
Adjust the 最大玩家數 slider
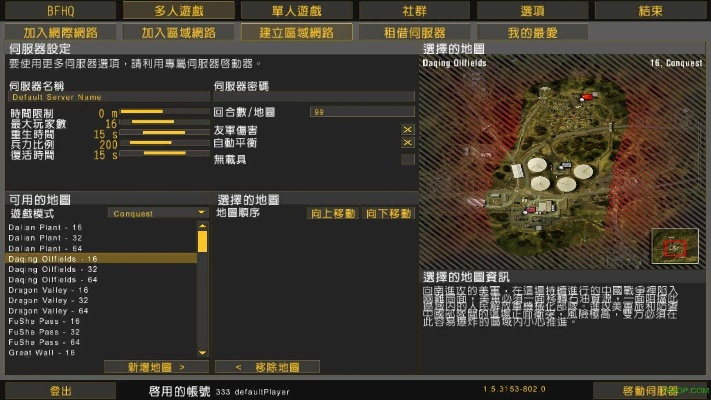pyautogui.click(x=164, y=122)
